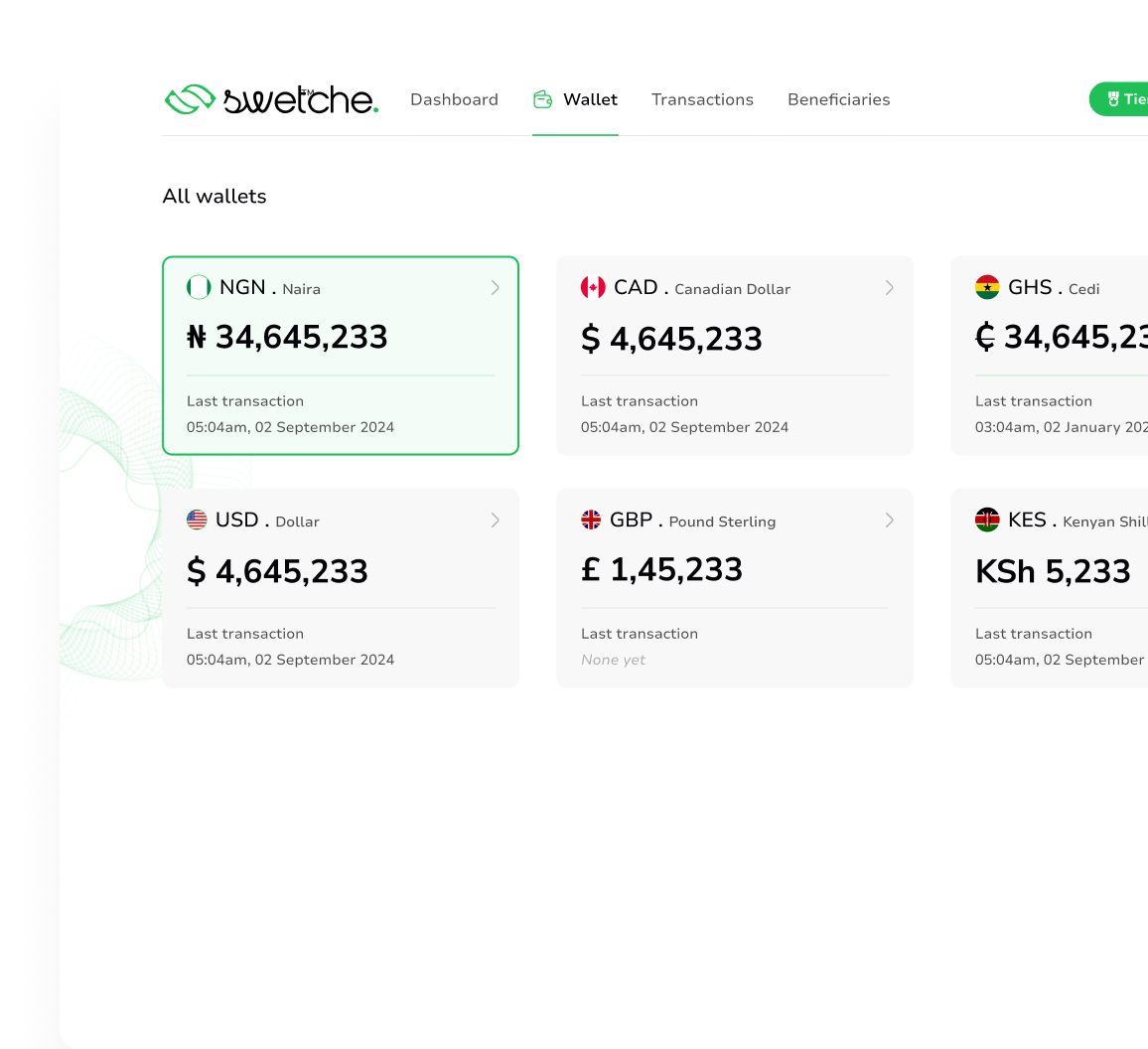Click the Nigerian flag icon

pos(199,288)
